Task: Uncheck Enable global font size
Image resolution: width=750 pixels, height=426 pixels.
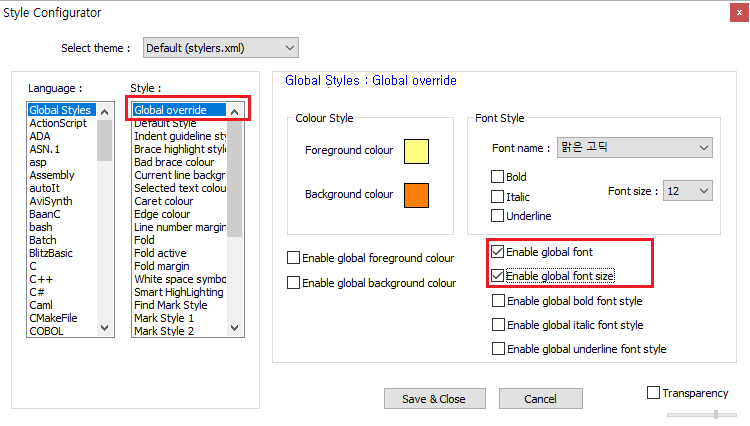Action: click(x=497, y=276)
